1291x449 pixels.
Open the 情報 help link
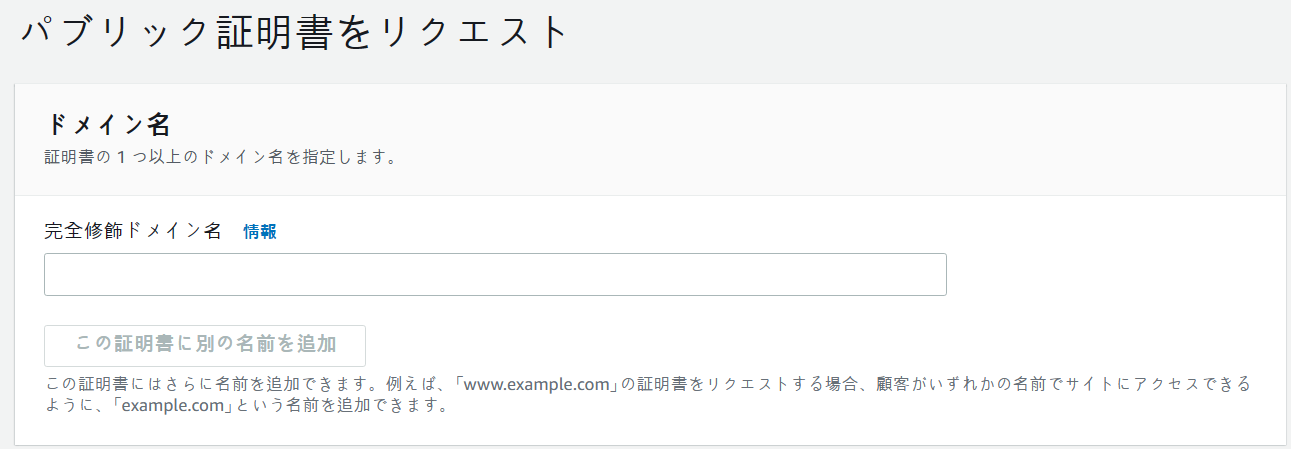point(259,232)
